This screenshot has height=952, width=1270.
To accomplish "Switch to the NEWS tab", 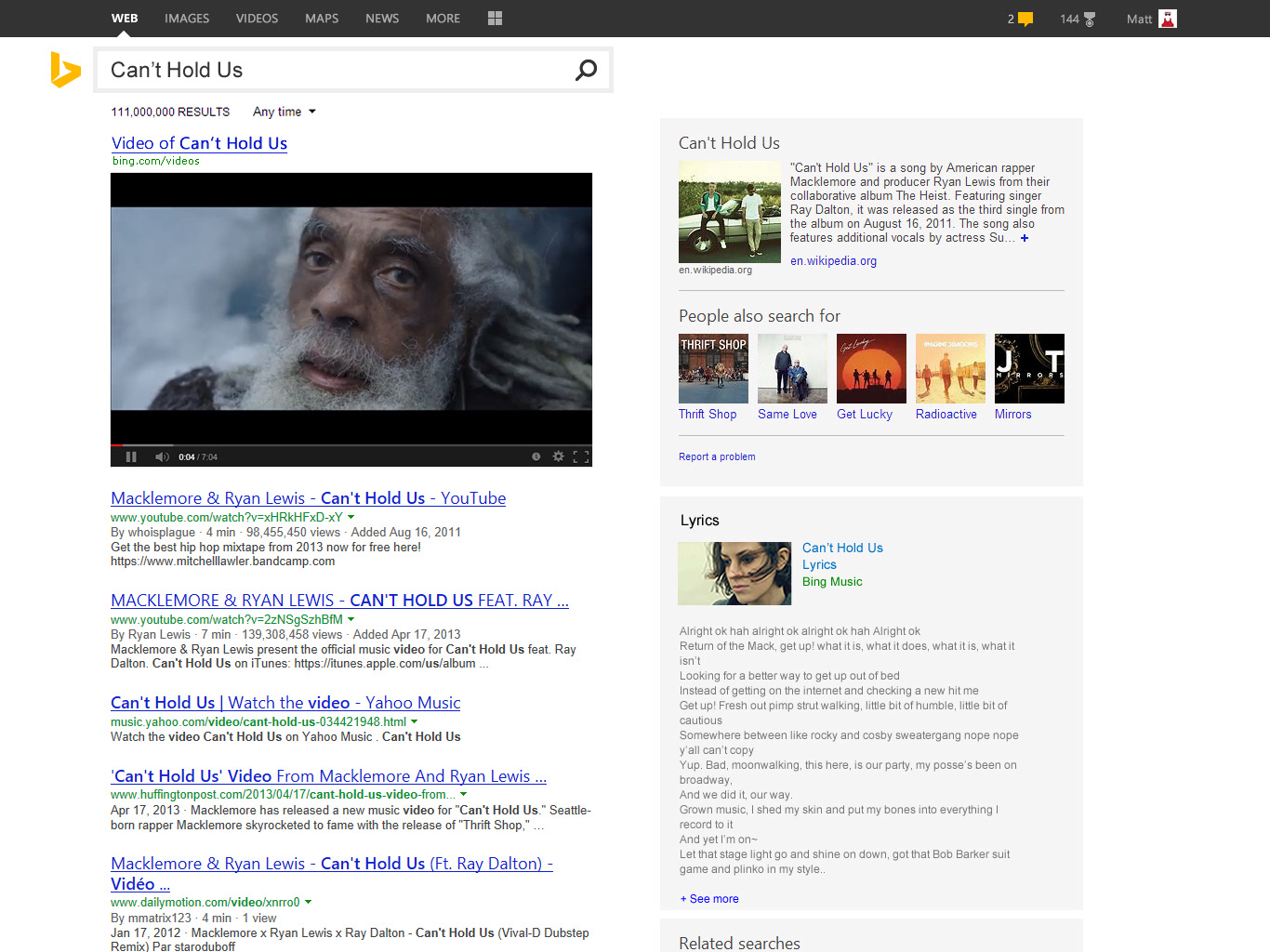I will (382, 19).
